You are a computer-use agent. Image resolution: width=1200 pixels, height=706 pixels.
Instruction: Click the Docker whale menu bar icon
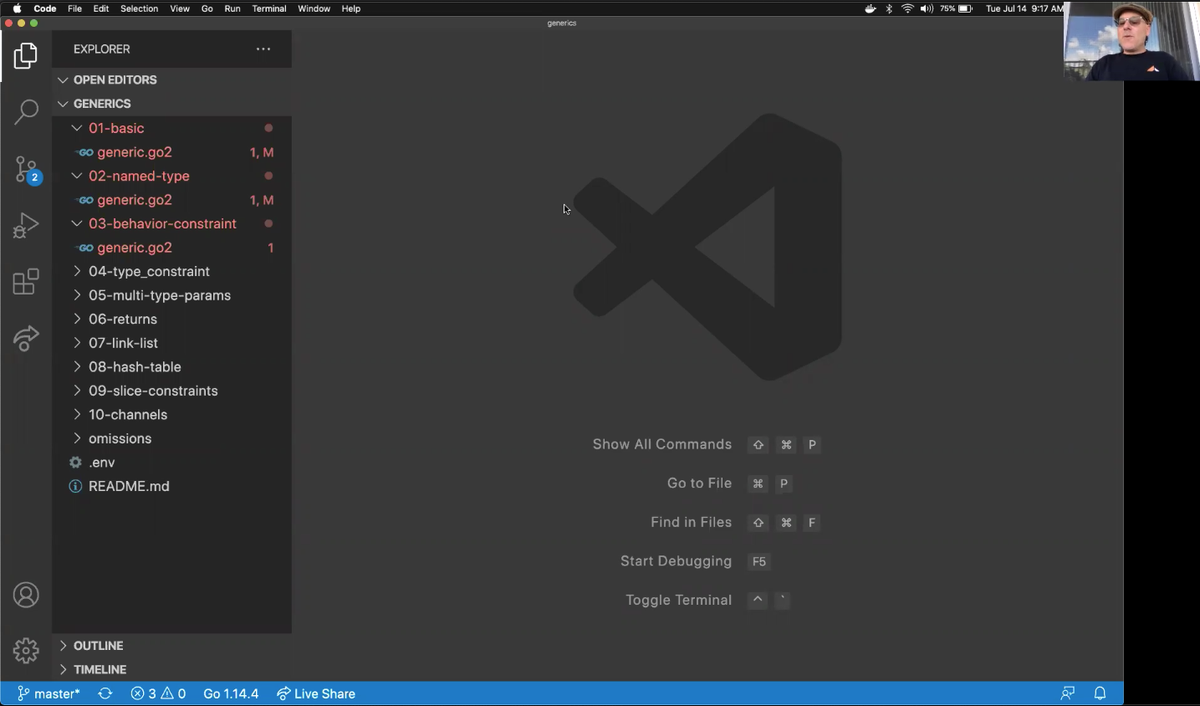tap(870, 8)
